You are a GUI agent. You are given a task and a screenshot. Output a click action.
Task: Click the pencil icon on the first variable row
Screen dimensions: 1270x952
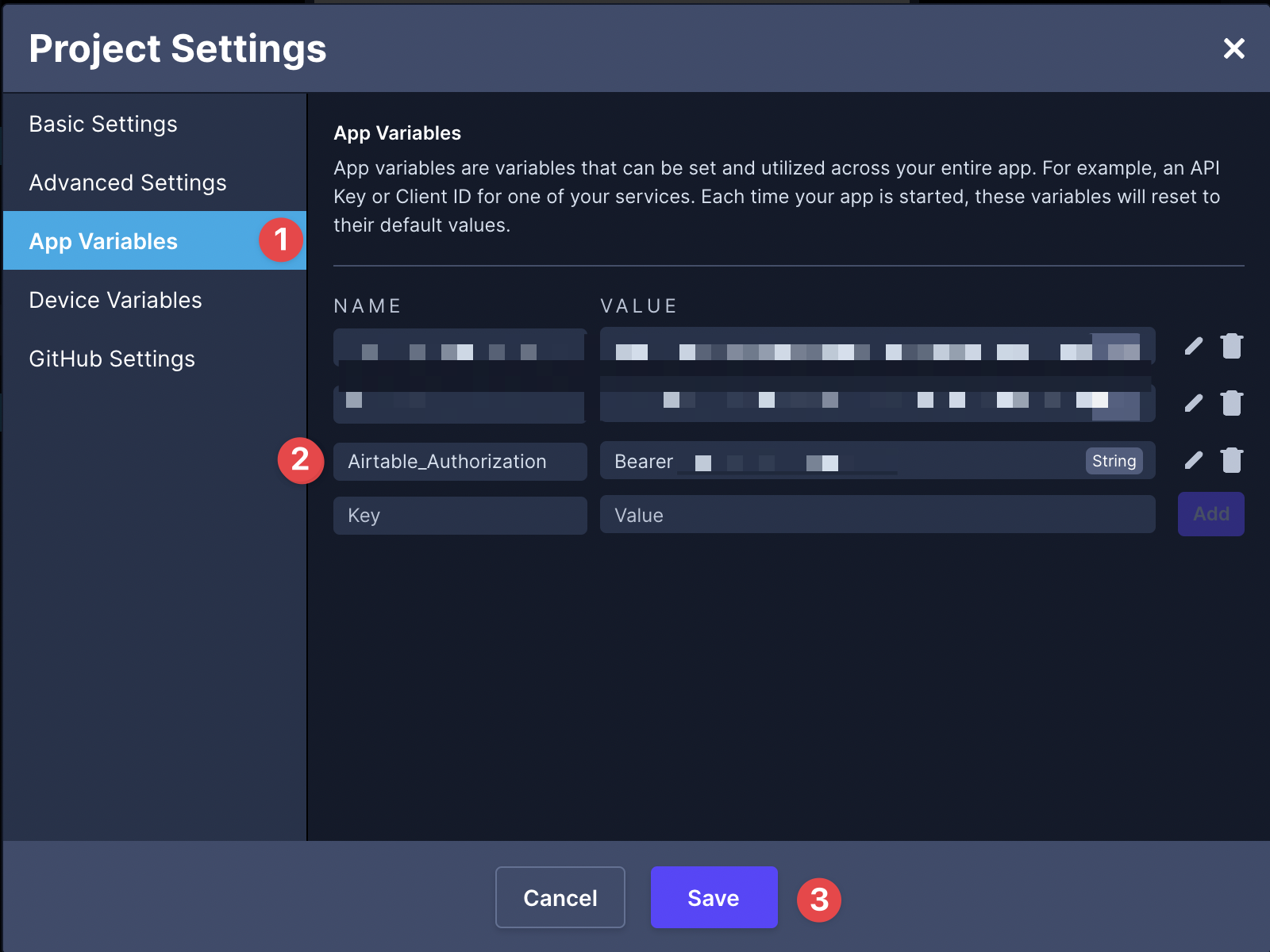[x=1194, y=347]
